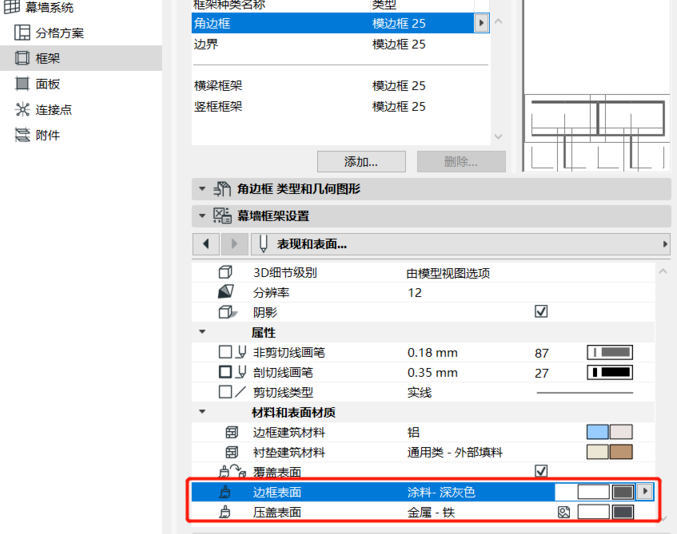677x534 pixels.
Task: Select the 边框表面 row
Action: click(x=423, y=492)
